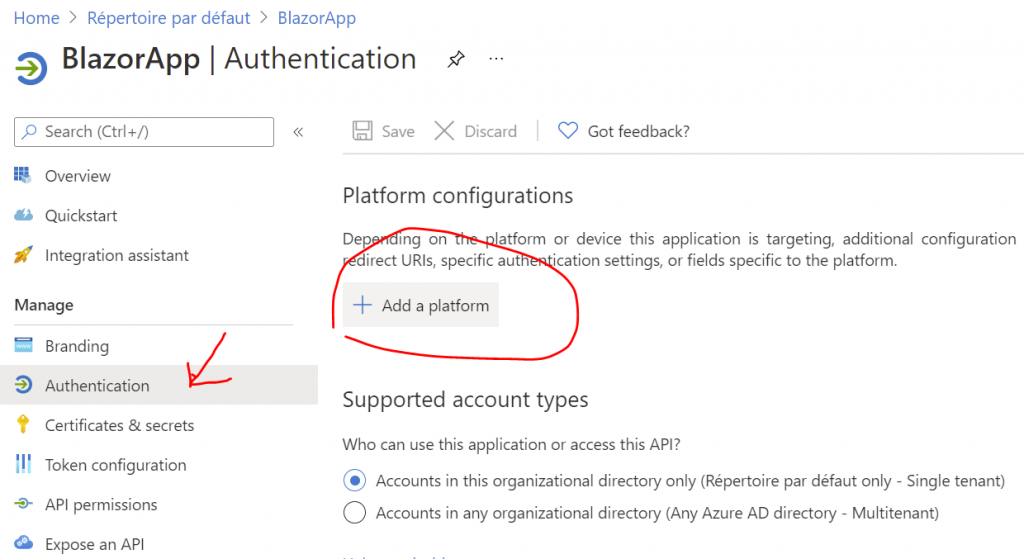This screenshot has width=1024, height=559.
Task: Click the feedback heart icon
Action: 568,131
